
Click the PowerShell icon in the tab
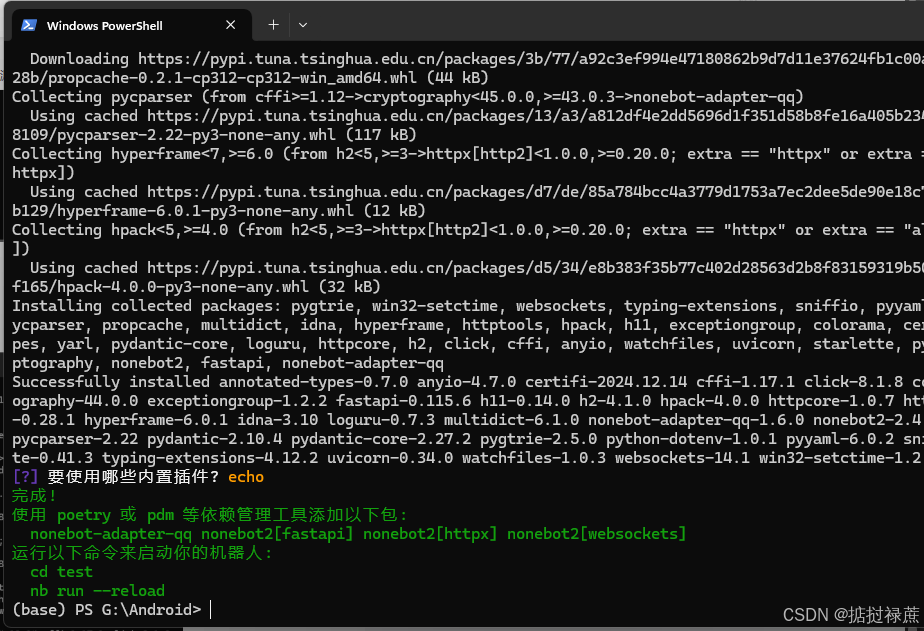[x=29, y=25]
